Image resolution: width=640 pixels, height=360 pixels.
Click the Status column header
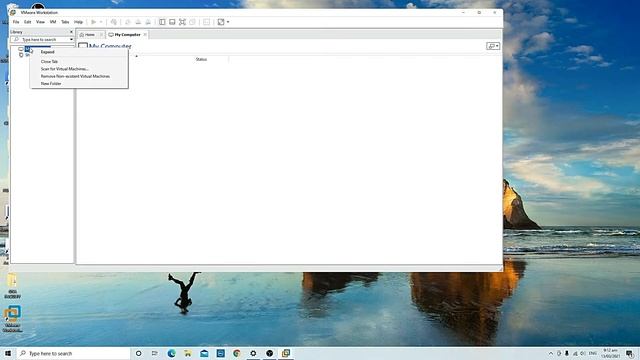click(x=201, y=60)
